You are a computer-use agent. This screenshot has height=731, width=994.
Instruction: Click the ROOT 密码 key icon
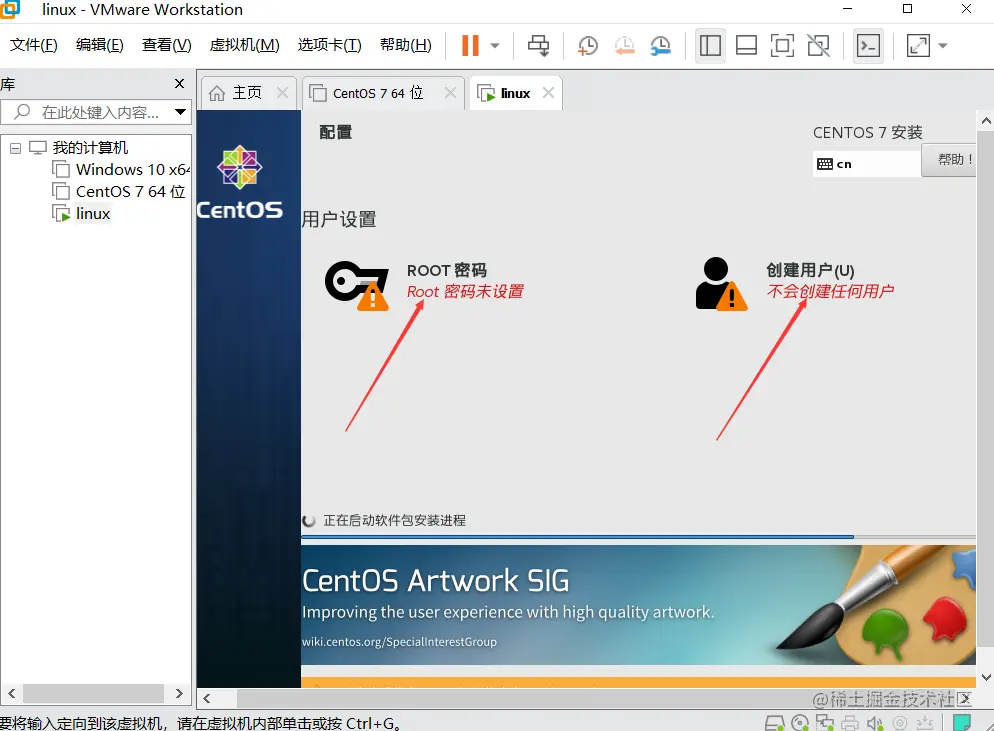[357, 285]
